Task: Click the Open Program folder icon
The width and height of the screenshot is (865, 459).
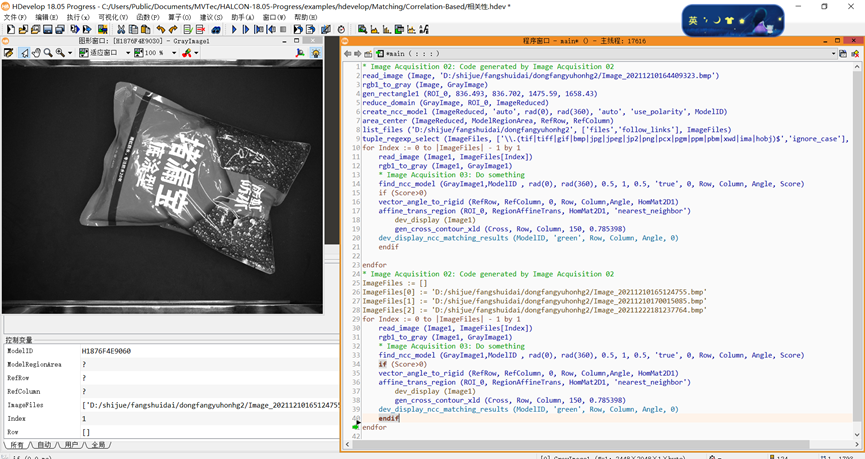Action: click(x=23, y=29)
